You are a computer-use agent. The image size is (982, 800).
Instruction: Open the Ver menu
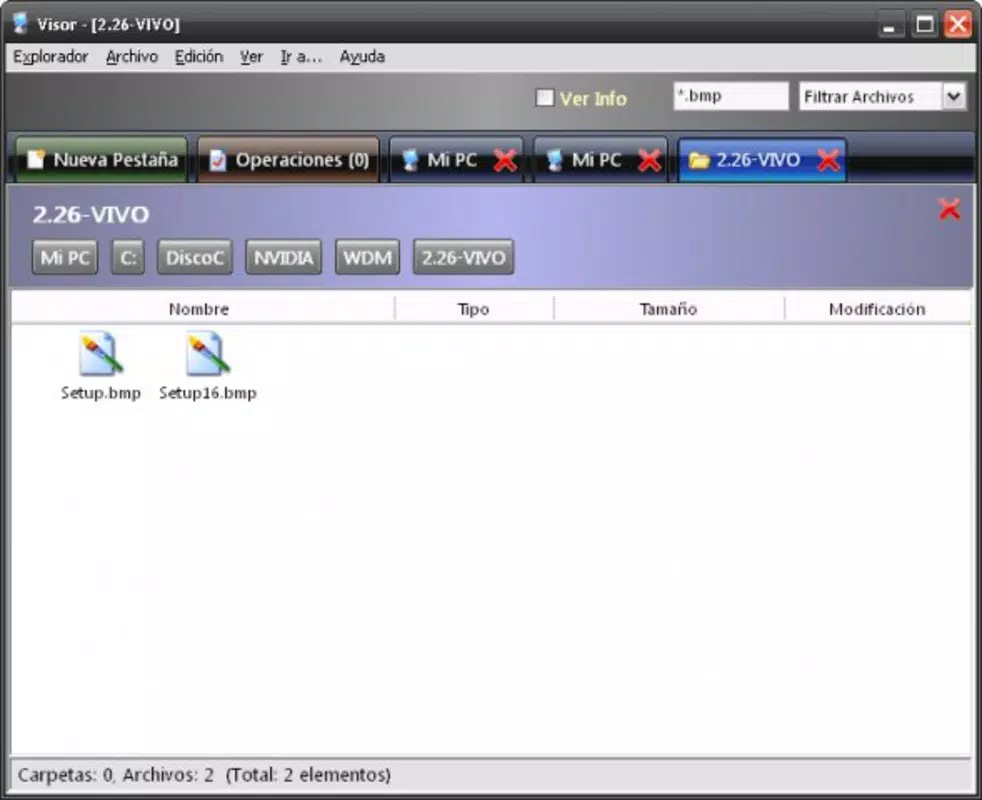tap(251, 57)
